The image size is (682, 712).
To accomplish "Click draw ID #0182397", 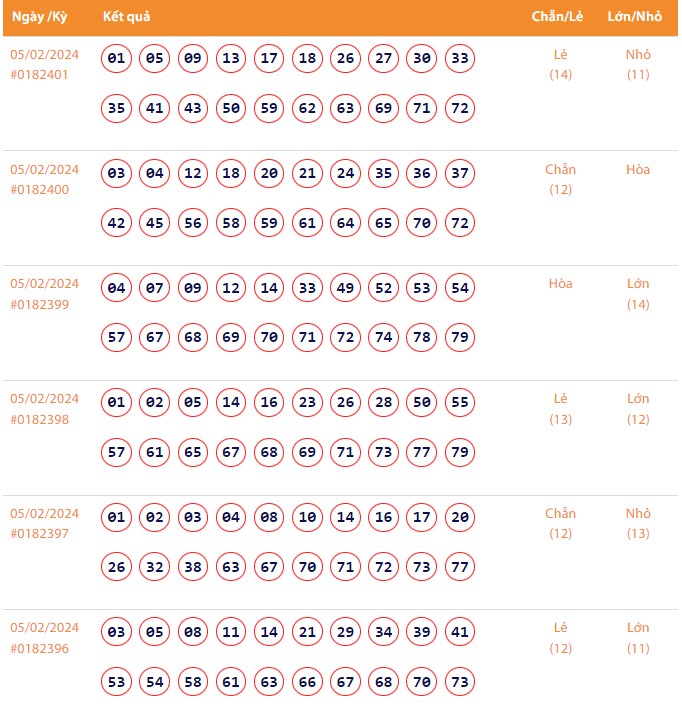I will [x=39, y=533].
